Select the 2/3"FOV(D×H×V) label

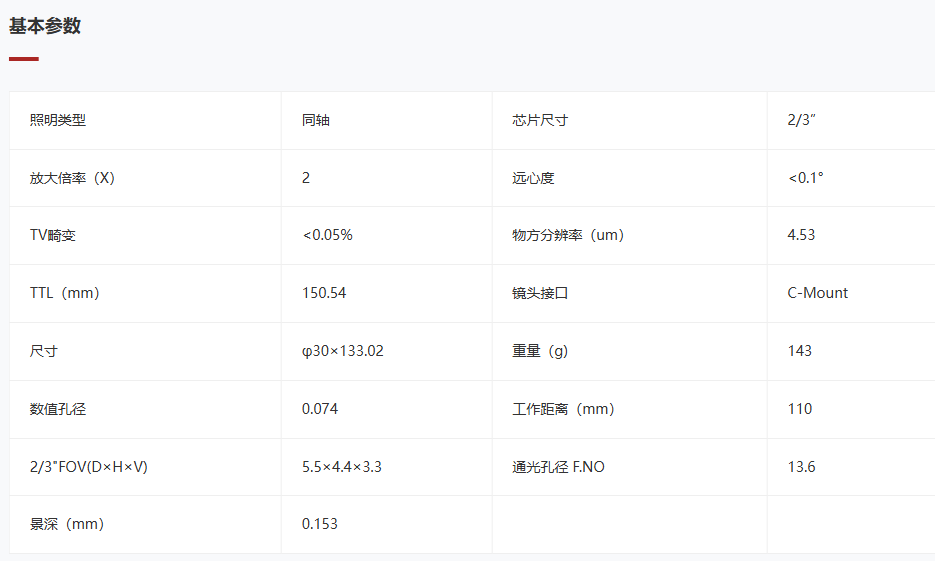click(x=89, y=467)
